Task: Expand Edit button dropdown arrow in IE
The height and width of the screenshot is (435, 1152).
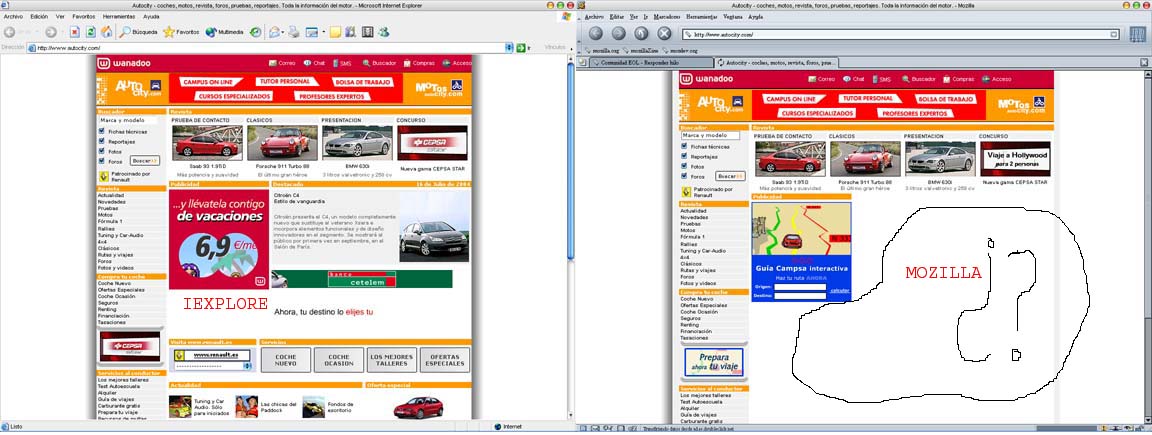Action: pos(322,32)
